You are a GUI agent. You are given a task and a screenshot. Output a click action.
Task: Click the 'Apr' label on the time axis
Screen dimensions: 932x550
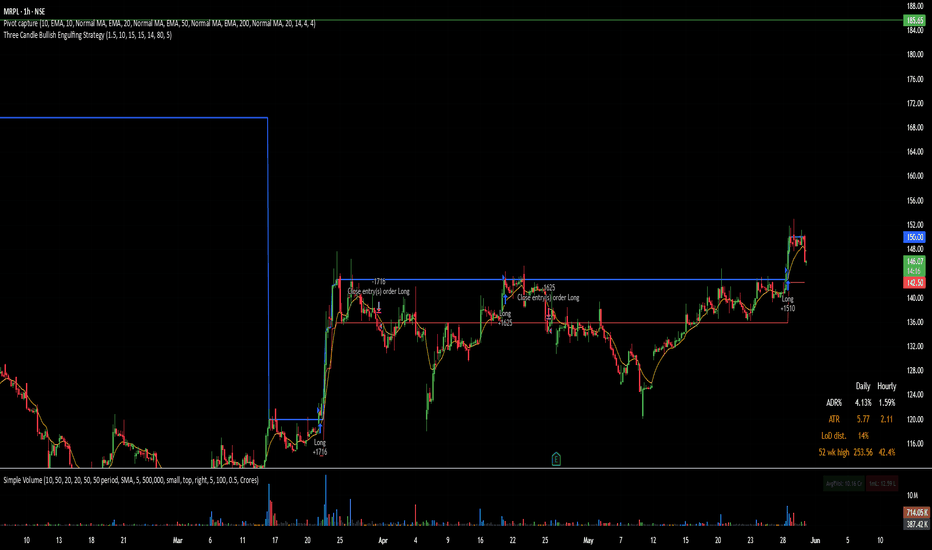(383, 540)
